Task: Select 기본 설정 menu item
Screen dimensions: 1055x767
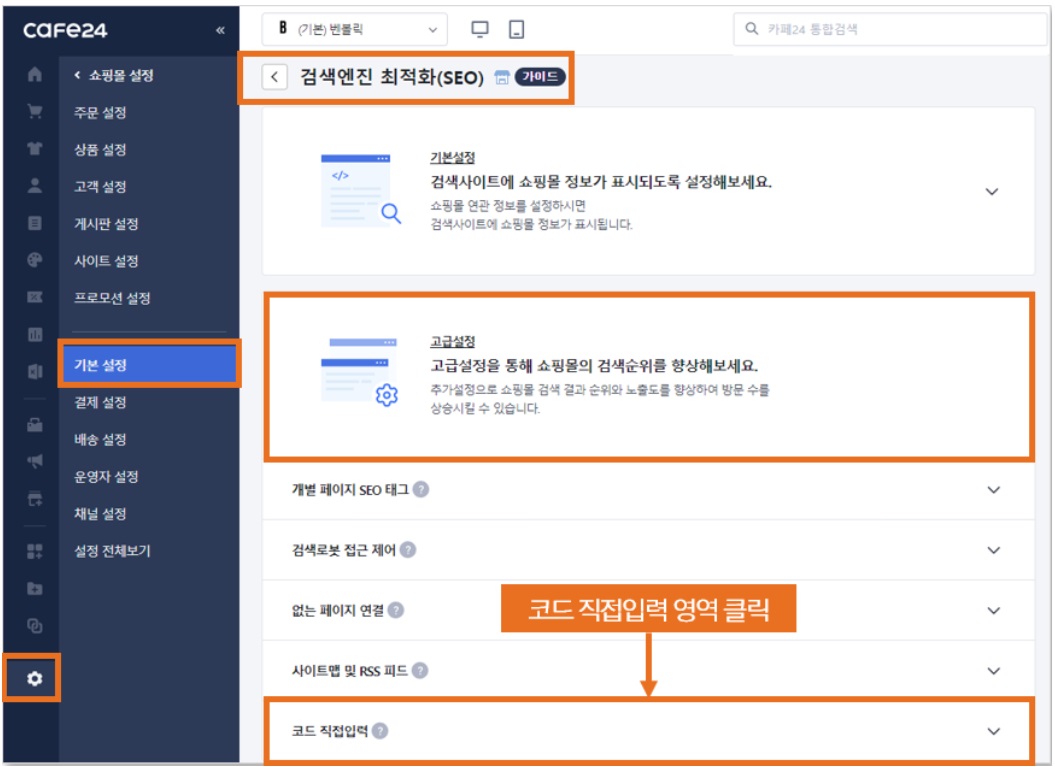Action: (149, 365)
